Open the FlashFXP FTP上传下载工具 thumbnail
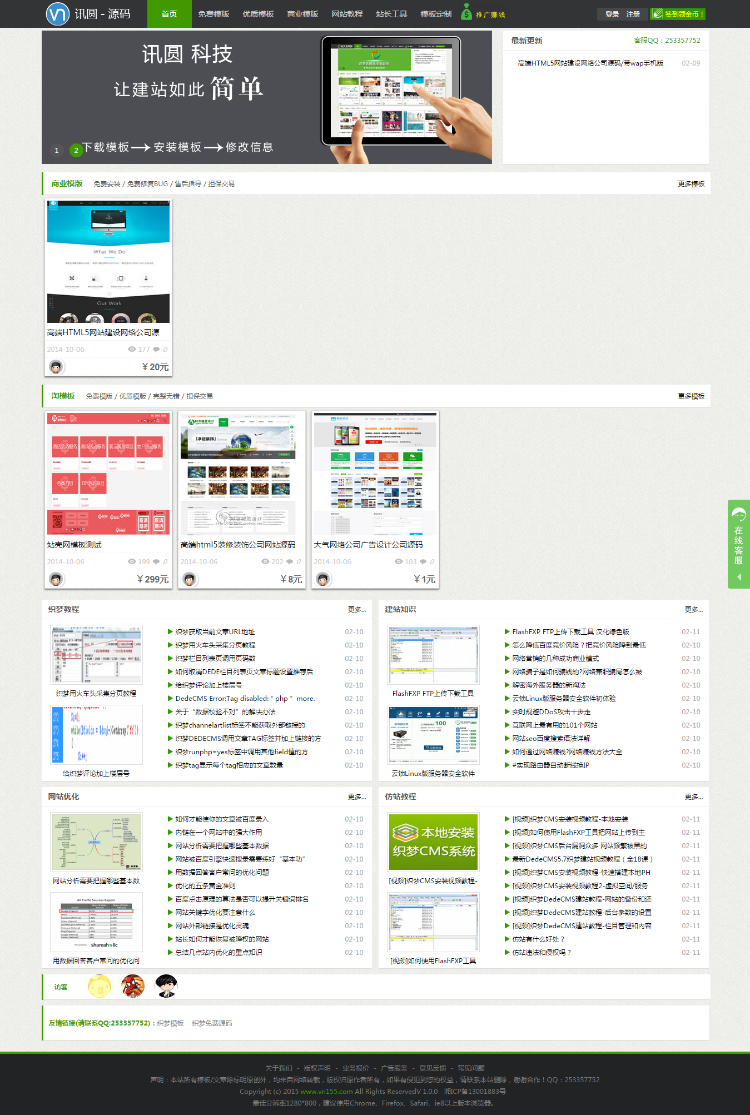Image resolution: width=750 pixels, height=1115 pixels. coord(433,655)
